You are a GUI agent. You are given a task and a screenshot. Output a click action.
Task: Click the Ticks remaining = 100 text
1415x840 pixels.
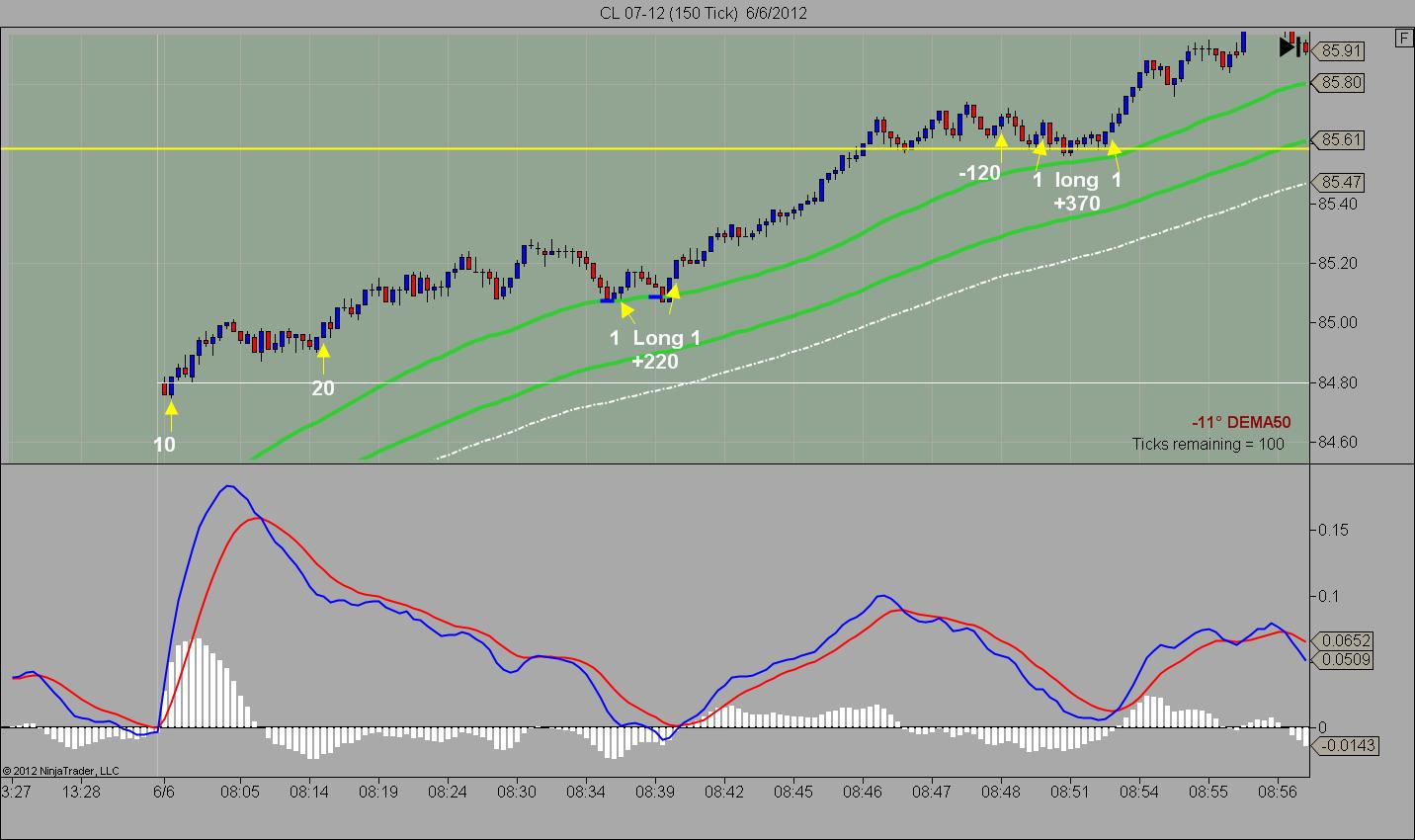pyautogui.click(x=1208, y=444)
